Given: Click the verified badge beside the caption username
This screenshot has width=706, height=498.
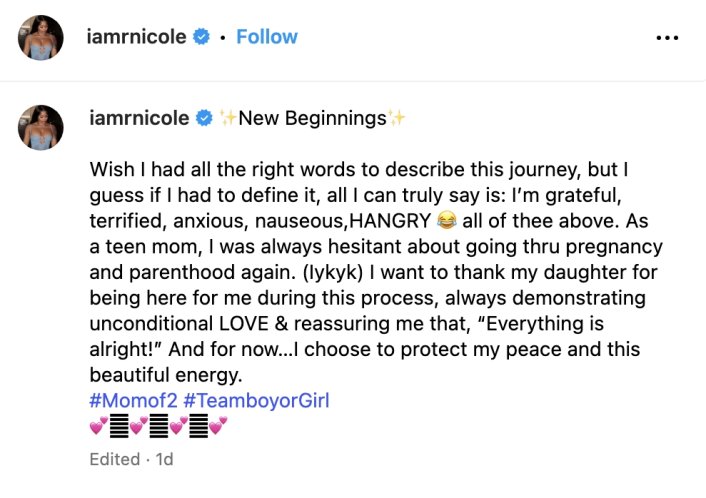Looking at the screenshot, I should [x=205, y=118].
